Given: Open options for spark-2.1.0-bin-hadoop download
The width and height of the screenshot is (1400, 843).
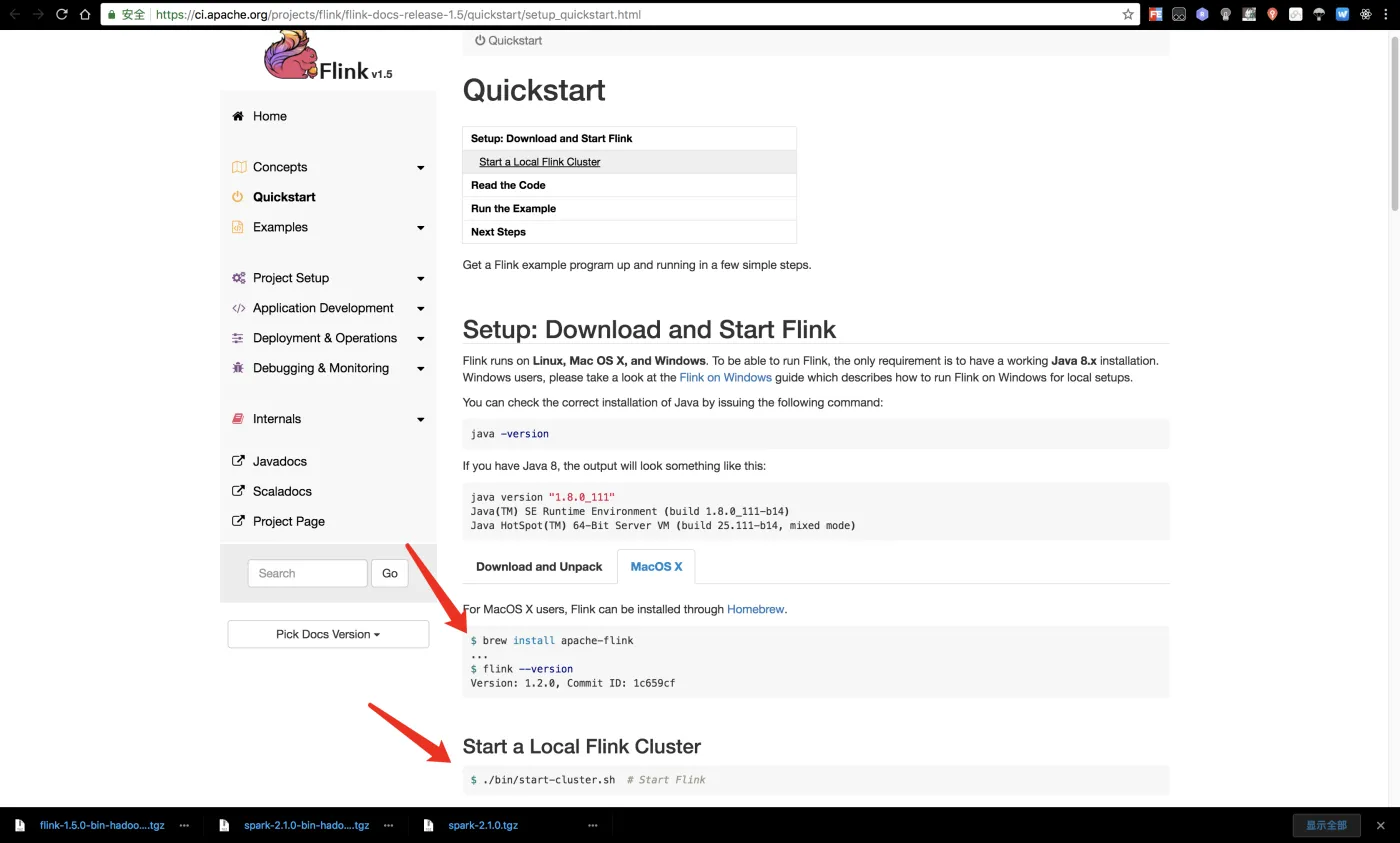Looking at the screenshot, I should click(388, 825).
